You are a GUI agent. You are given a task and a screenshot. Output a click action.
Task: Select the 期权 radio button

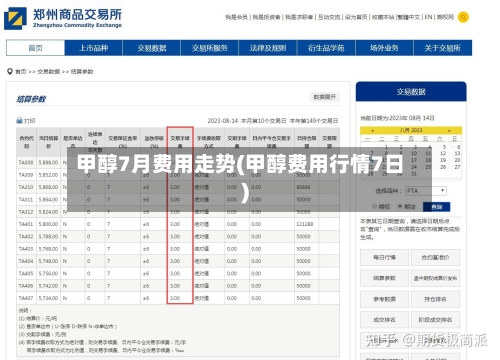pos(374,206)
